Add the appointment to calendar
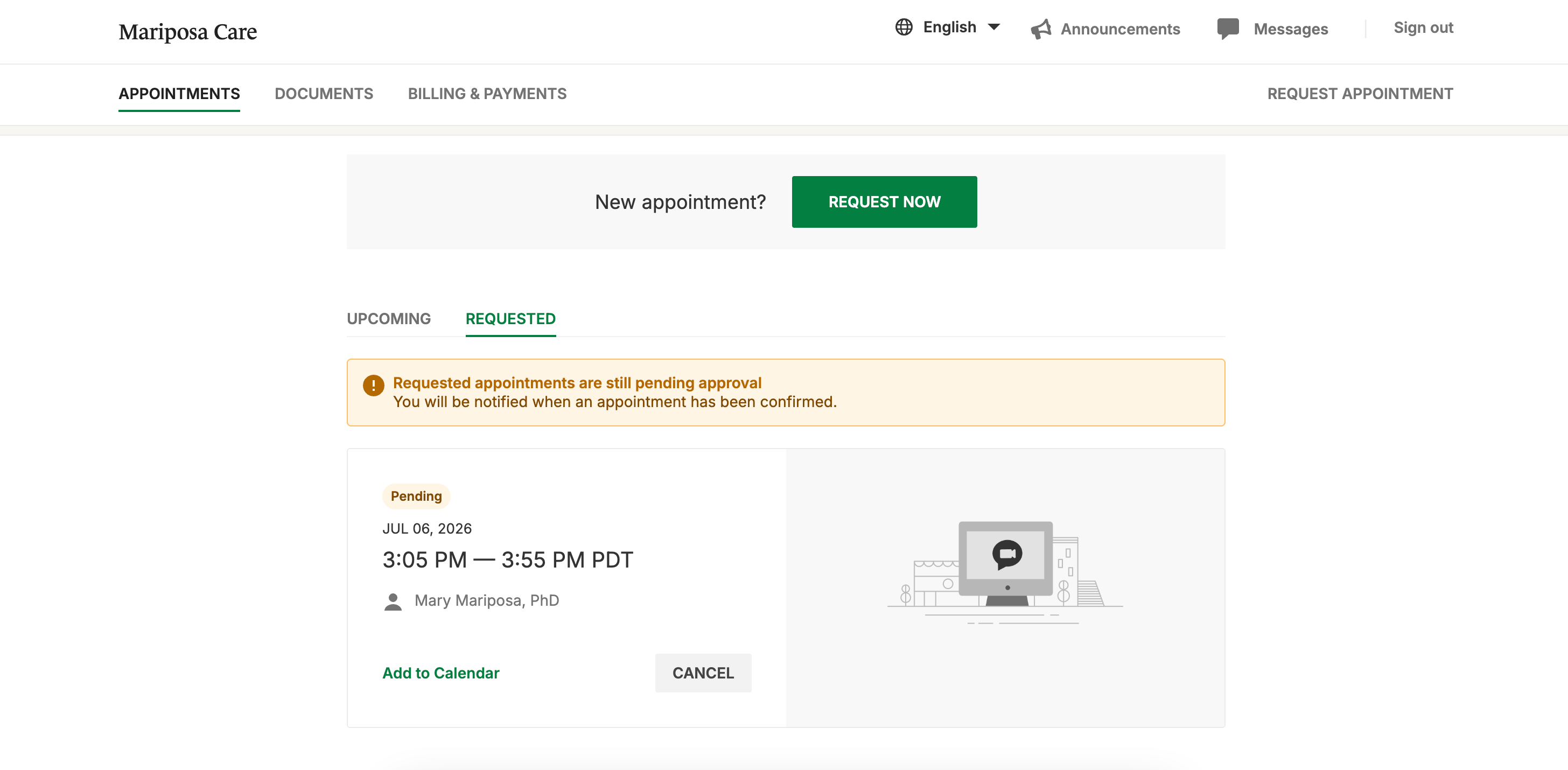The width and height of the screenshot is (1568, 770). click(x=440, y=673)
